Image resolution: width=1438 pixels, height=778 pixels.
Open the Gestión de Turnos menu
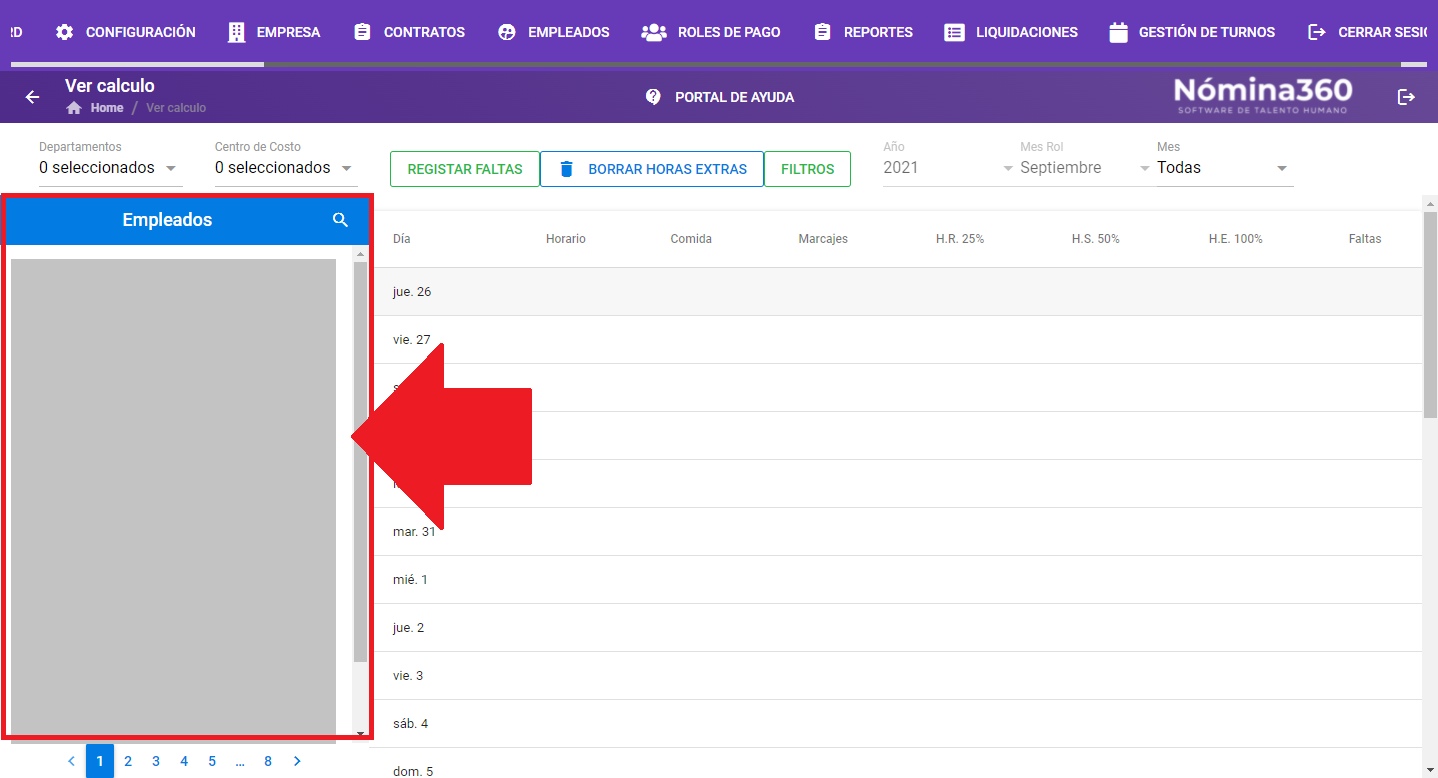(x=1193, y=32)
